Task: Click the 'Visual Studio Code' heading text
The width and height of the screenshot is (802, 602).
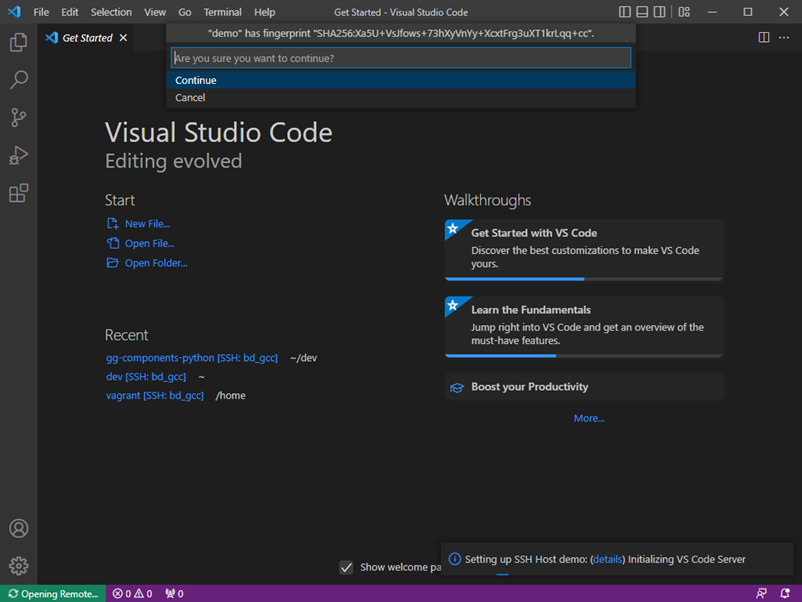Action: (219, 132)
